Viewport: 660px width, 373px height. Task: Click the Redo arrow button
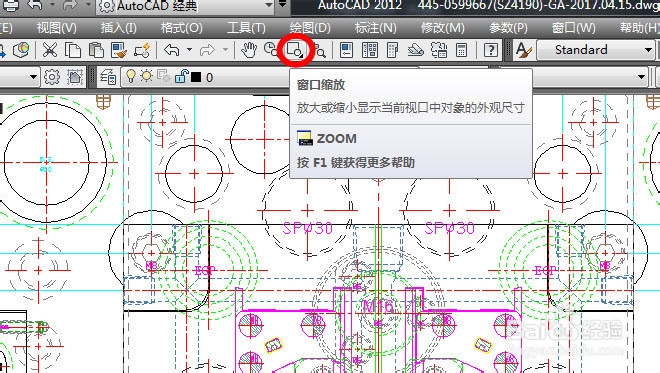click(x=207, y=50)
